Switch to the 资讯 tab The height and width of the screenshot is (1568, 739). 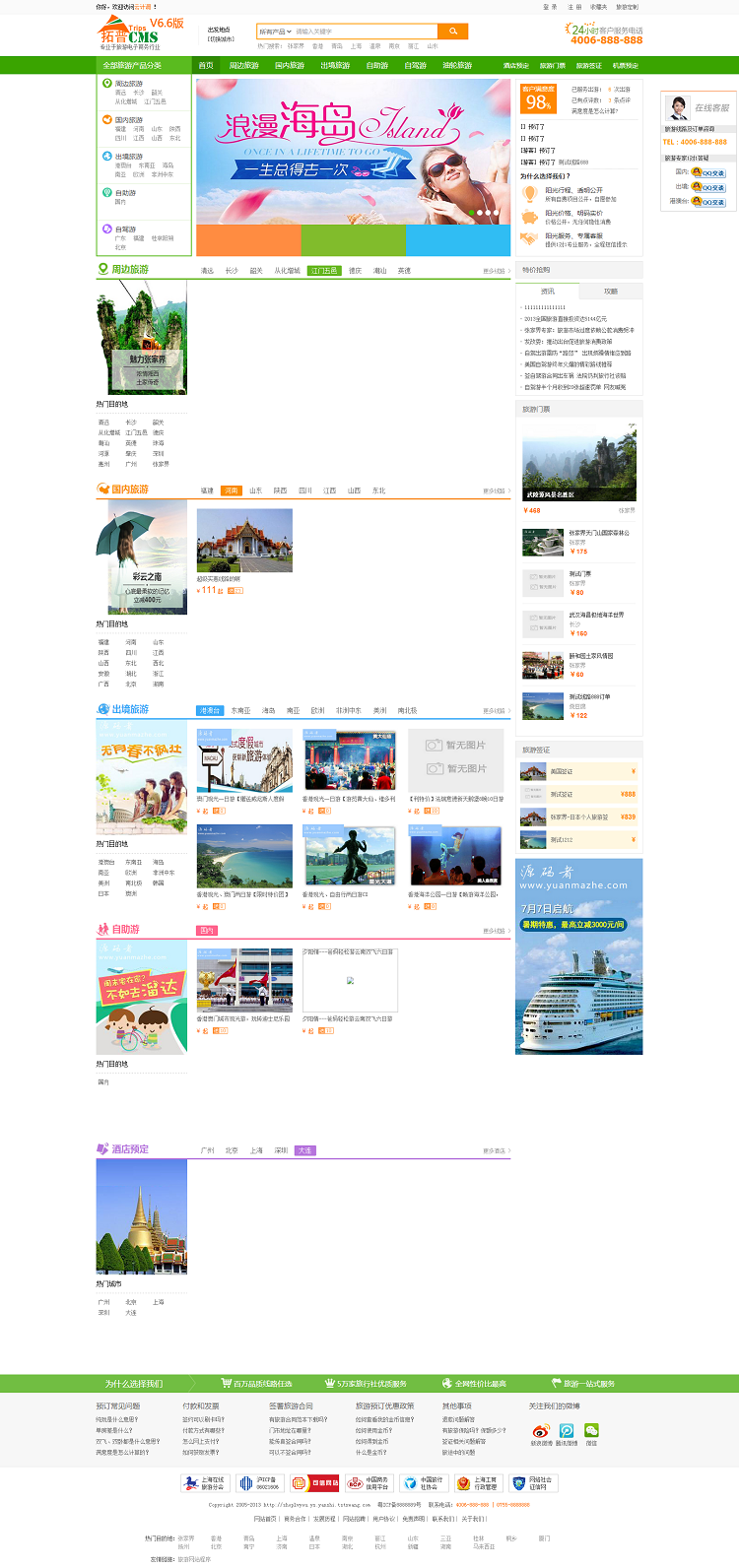(548, 292)
